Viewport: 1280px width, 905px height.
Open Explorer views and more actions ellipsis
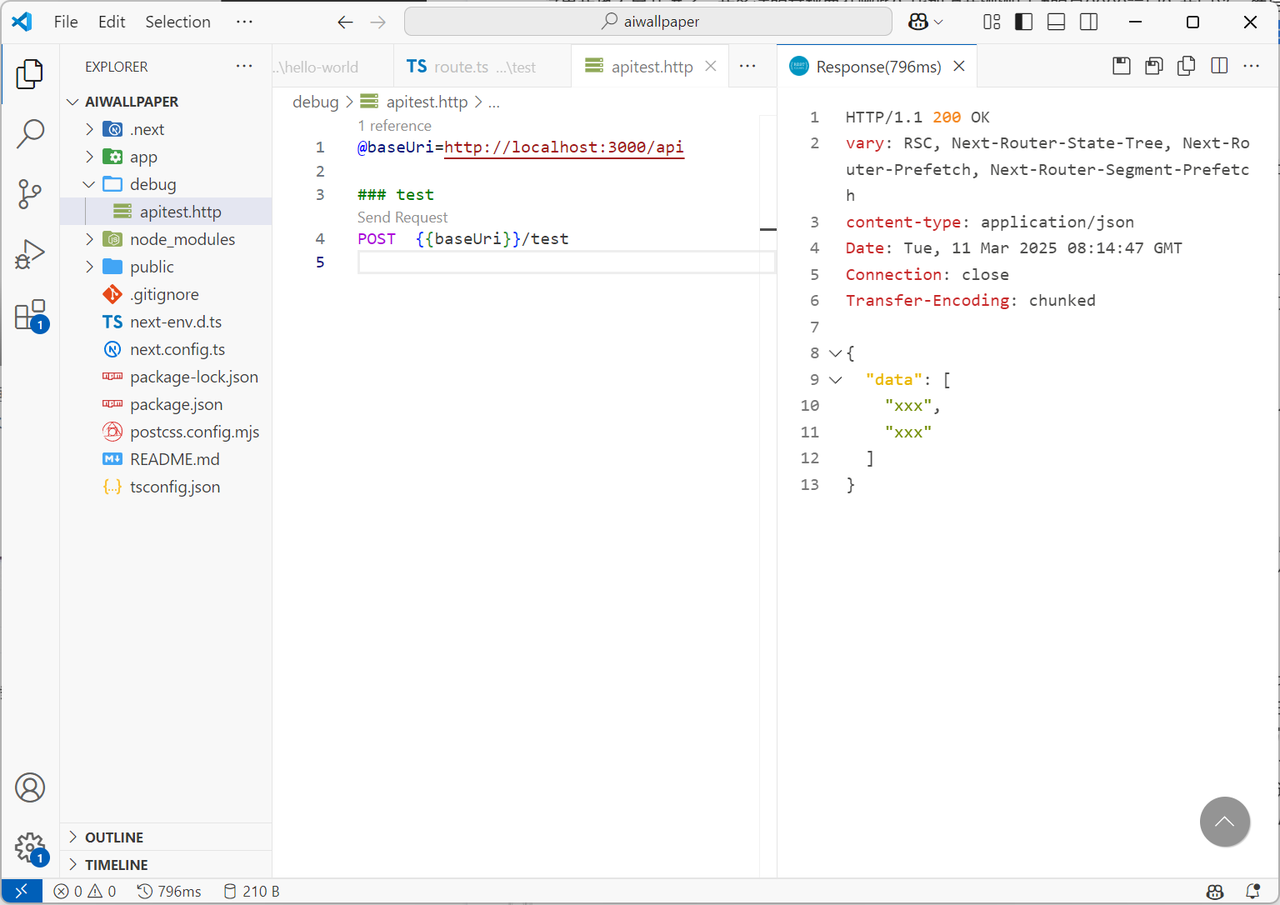point(244,66)
